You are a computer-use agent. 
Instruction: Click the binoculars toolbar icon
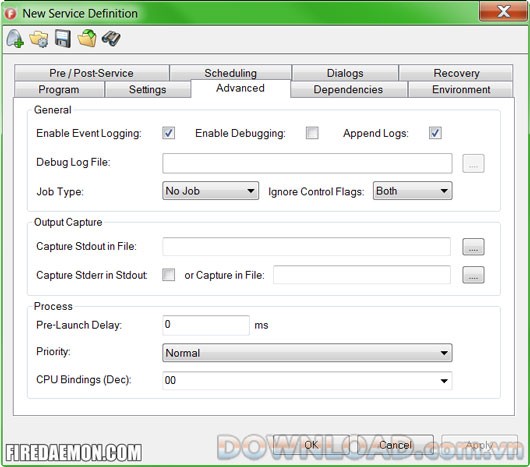pos(111,39)
